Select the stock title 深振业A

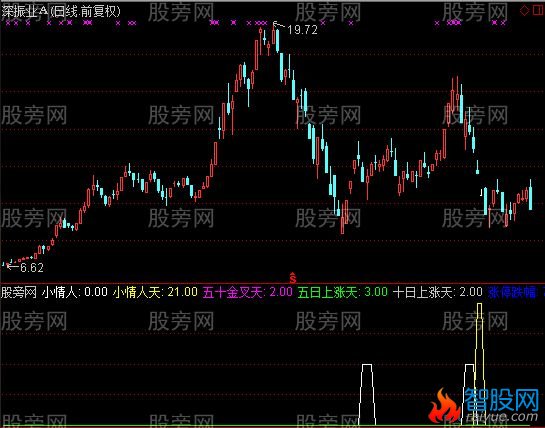[25, 11]
